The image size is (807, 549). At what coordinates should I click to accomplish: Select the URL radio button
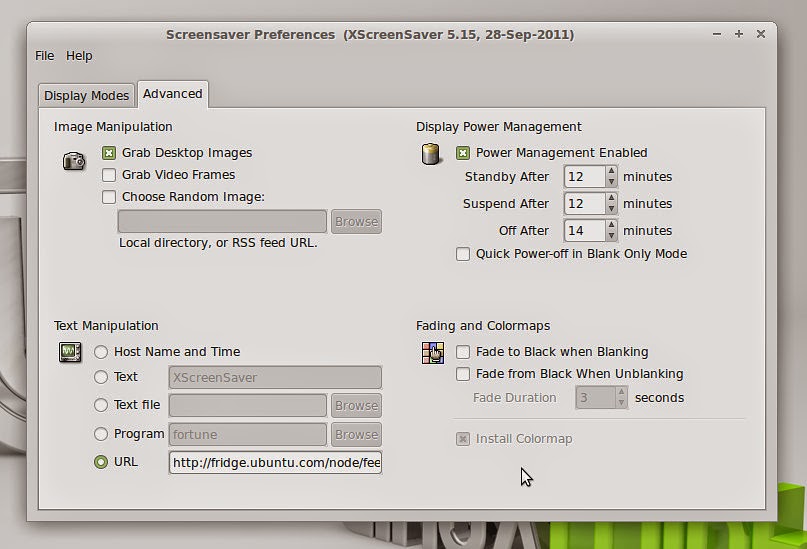click(x=101, y=462)
